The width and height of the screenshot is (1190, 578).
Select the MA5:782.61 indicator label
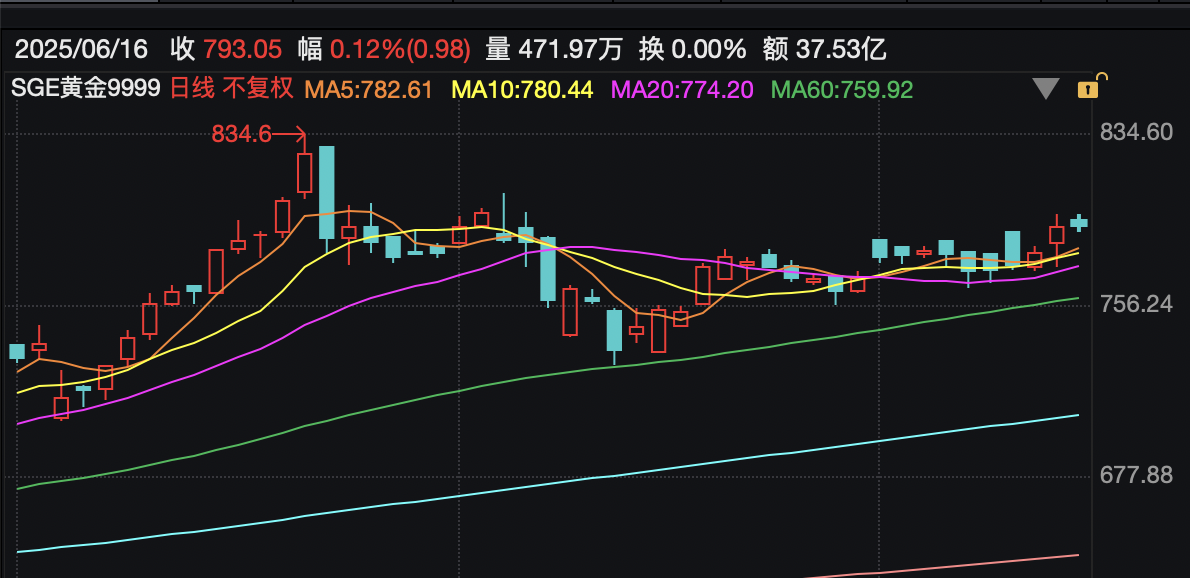(369, 90)
